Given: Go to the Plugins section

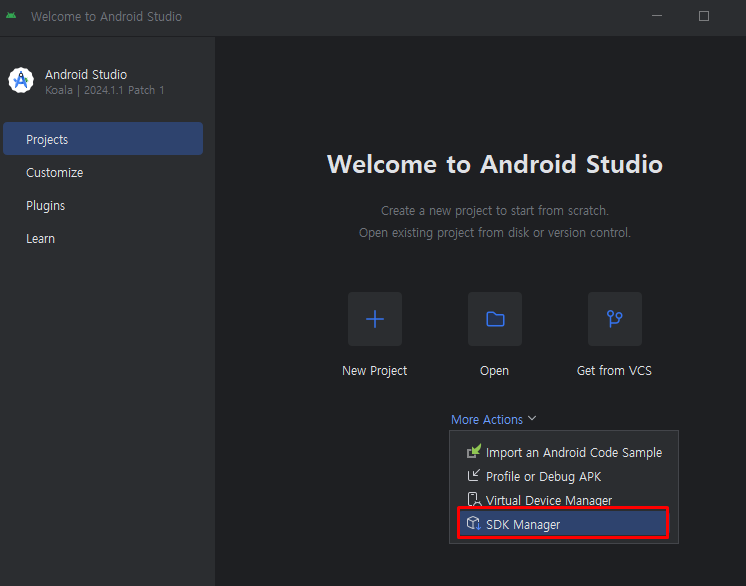Looking at the screenshot, I should point(45,206).
